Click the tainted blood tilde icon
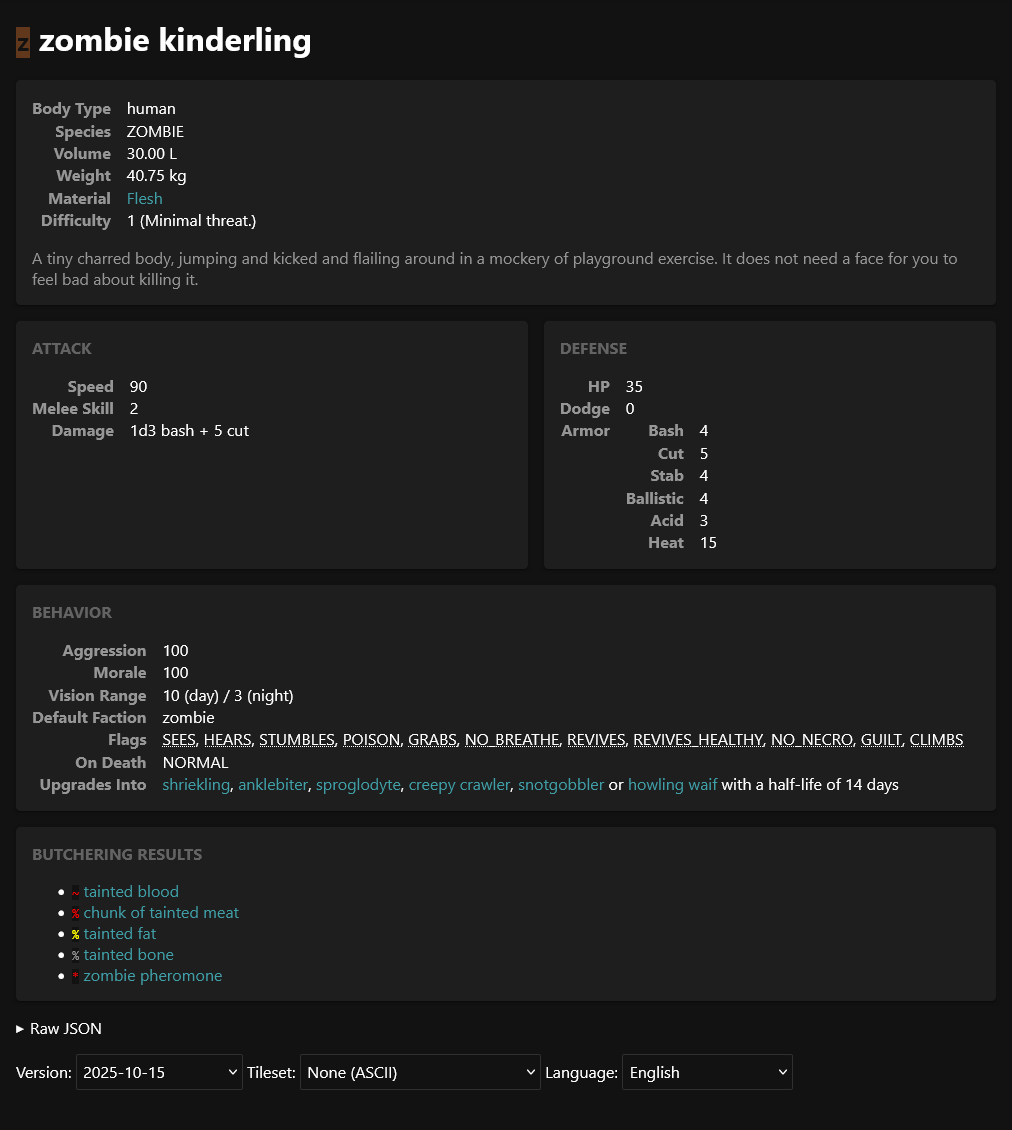This screenshot has width=1012, height=1130. (x=76, y=893)
